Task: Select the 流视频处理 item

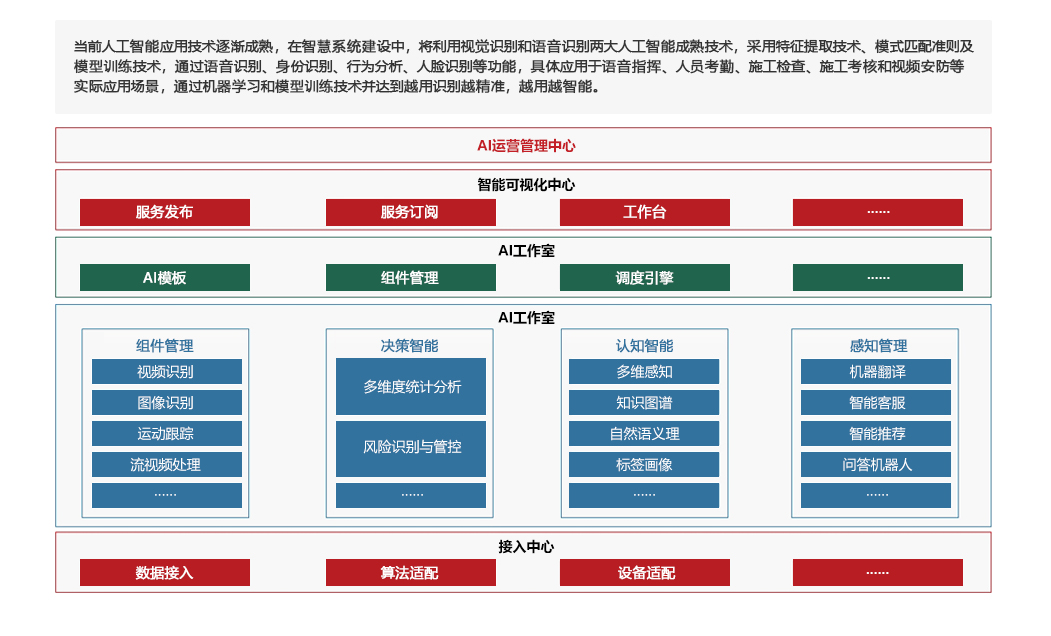Action: click(166, 465)
